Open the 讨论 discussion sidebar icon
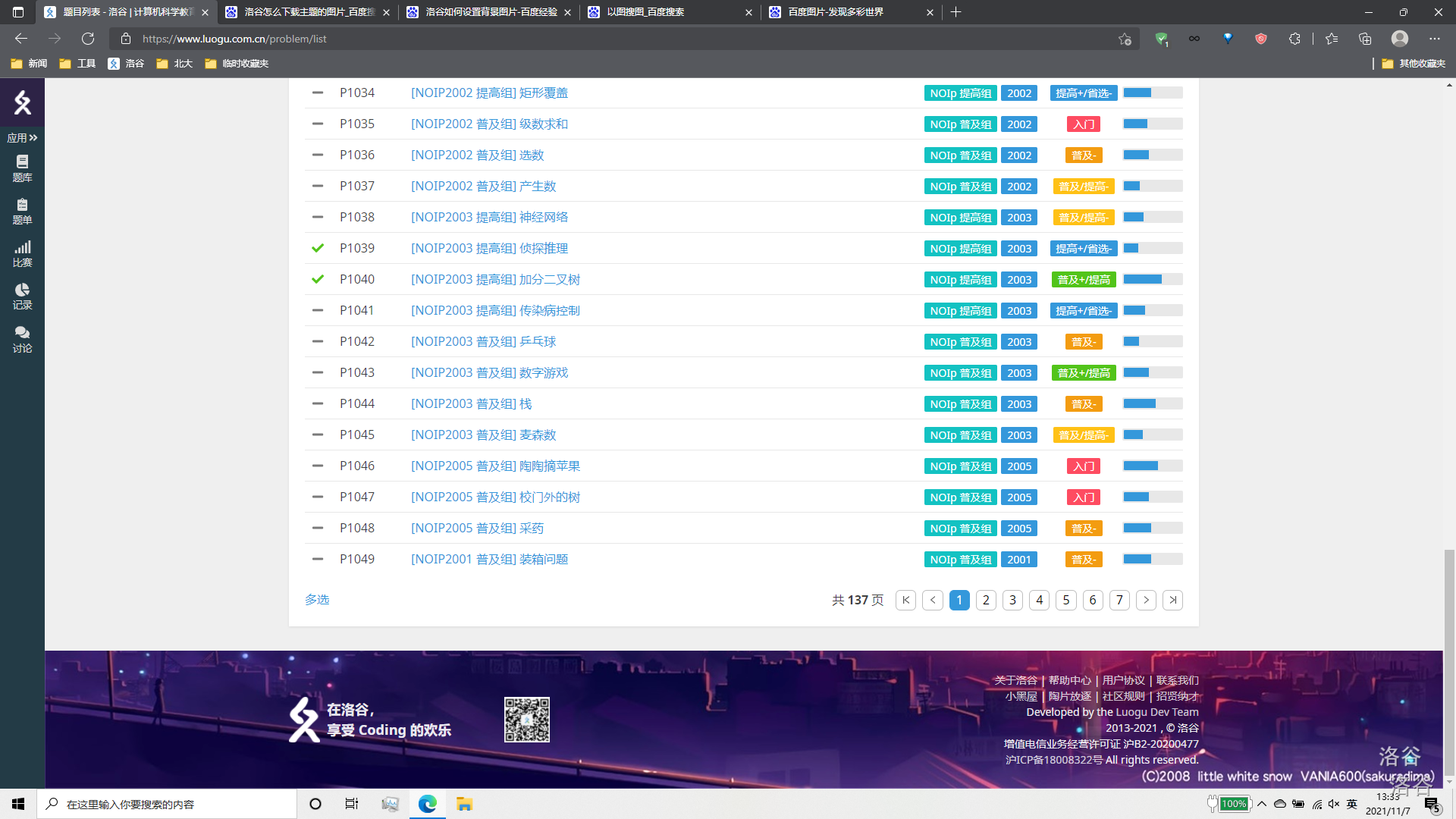 tap(22, 339)
